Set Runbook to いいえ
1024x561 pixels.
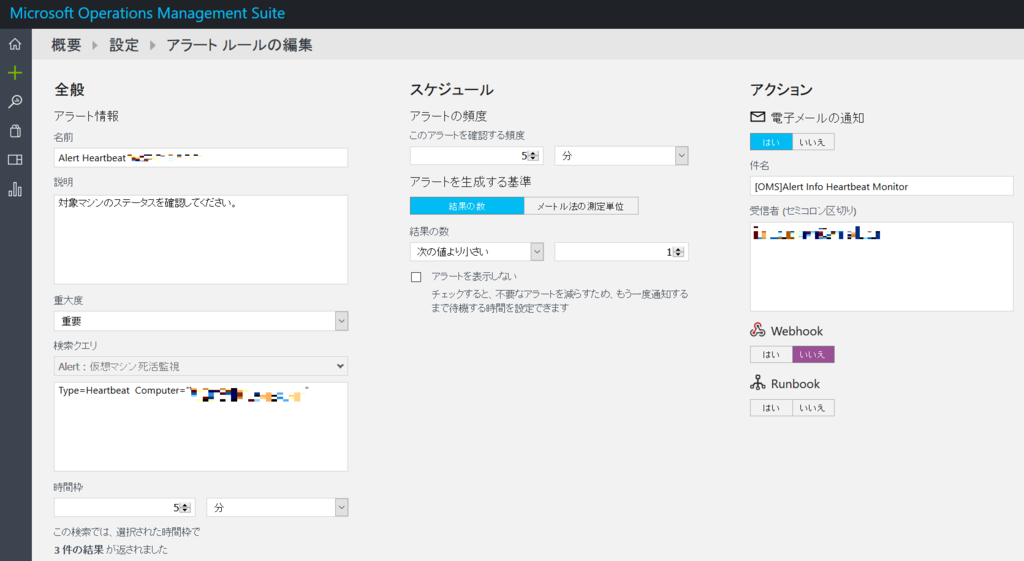pyautogui.click(x=813, y=408)
